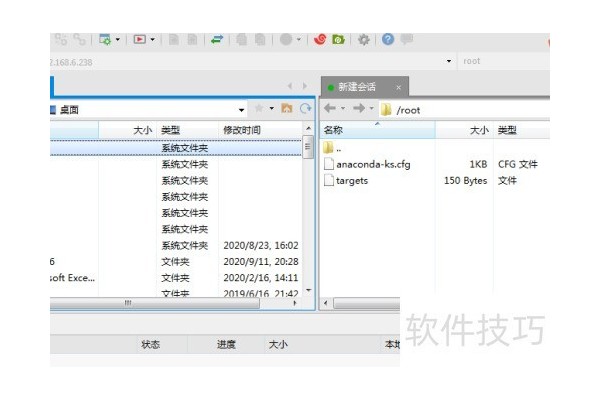600x400 pixels.
Task: Click the gray chat bubble icon
Action: tap(407, 39)
